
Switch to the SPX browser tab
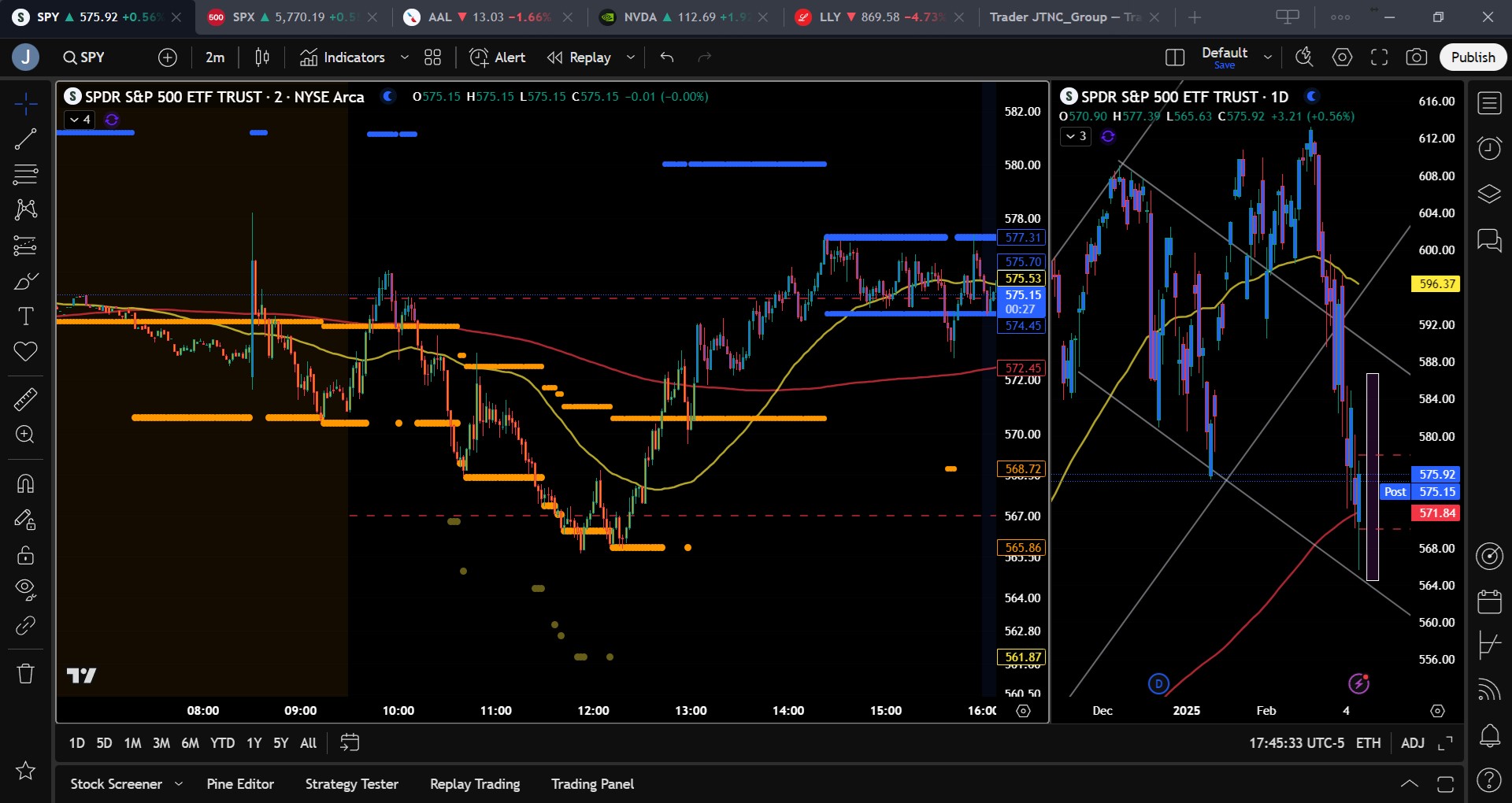pos(291,17)
